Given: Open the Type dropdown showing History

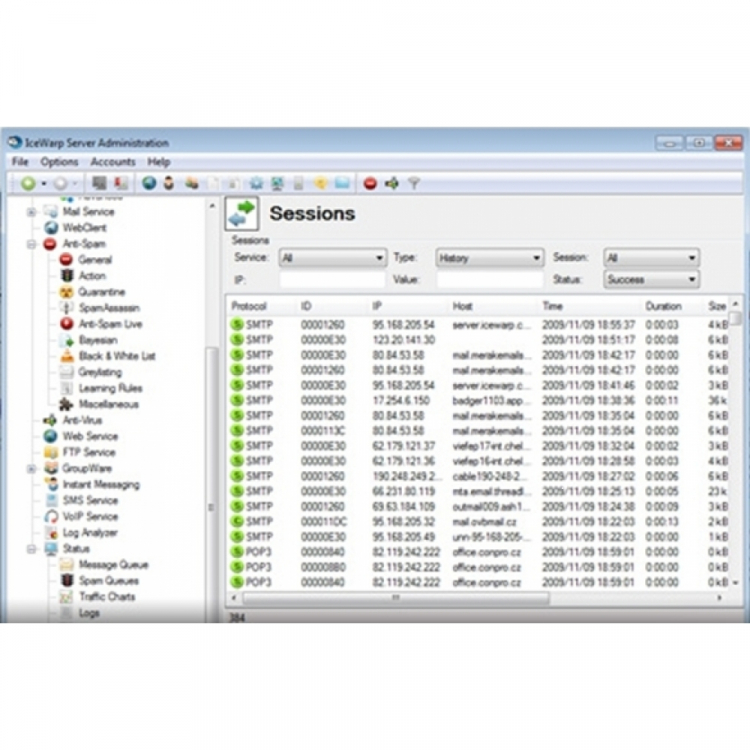Looking at the screenshot, I should point(489,258).
